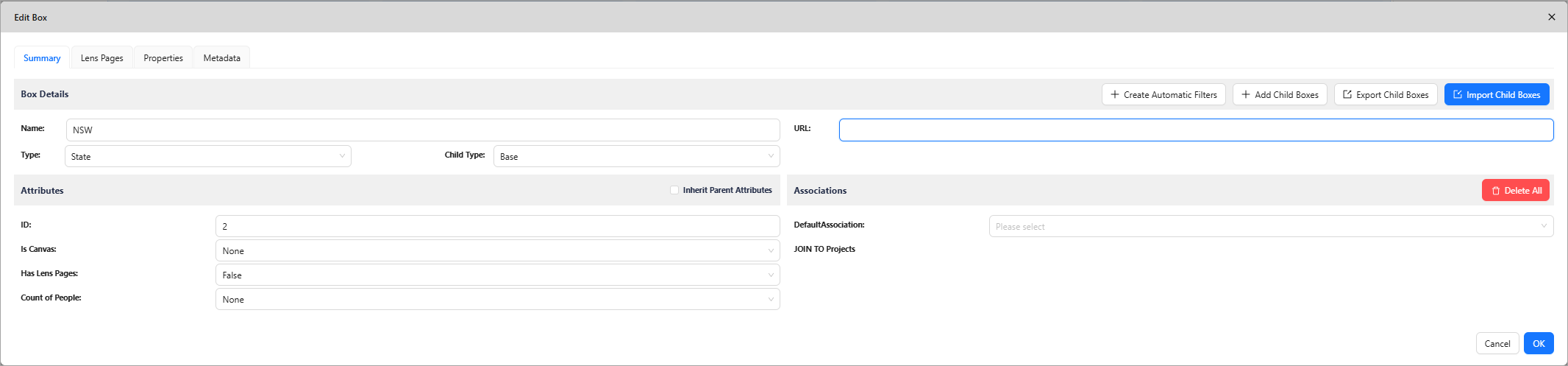Open the Has Lens Pages dropdown
The width and height of the screenshot is (1568, 366).
[498, 275]
